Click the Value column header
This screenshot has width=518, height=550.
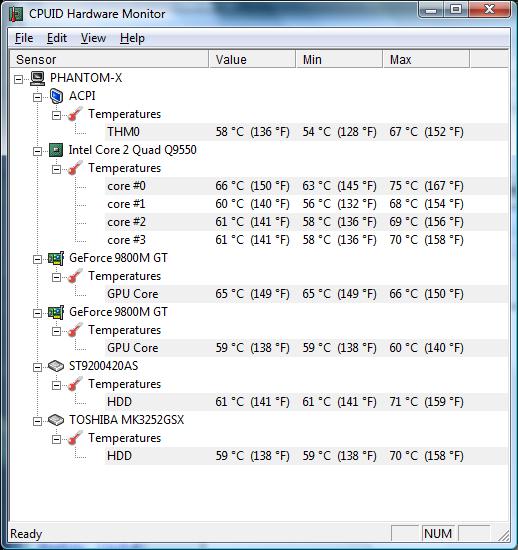pos(252,59)
